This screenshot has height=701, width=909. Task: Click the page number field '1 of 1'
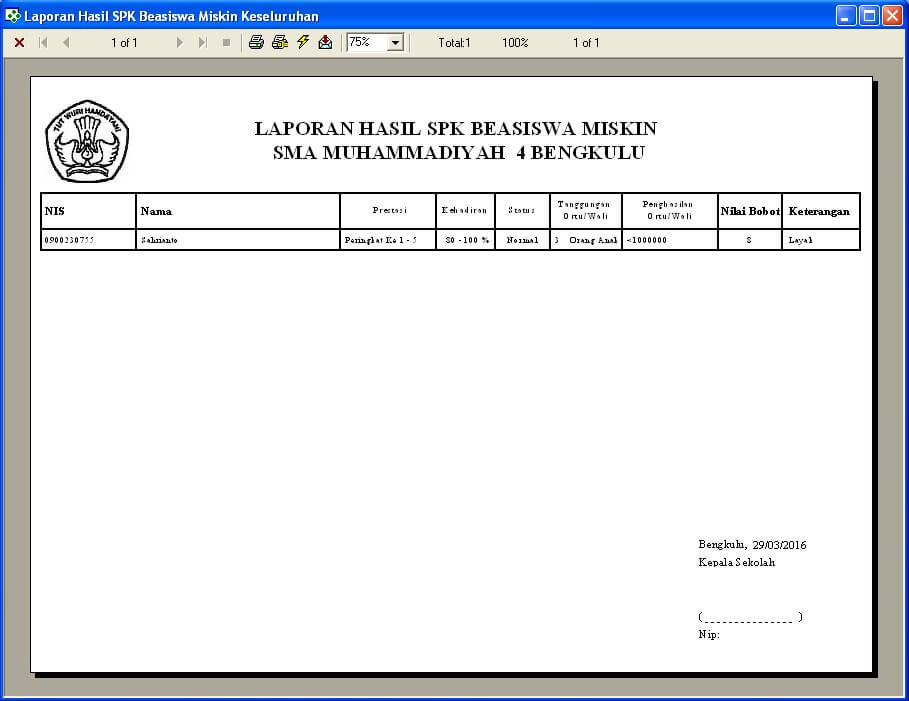tap(124, 43)
